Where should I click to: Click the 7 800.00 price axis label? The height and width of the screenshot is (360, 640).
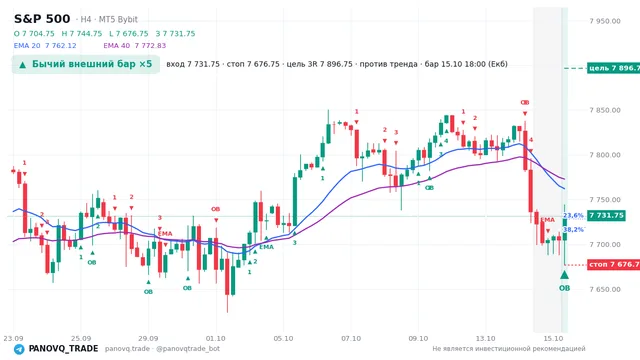coord(605,155)
